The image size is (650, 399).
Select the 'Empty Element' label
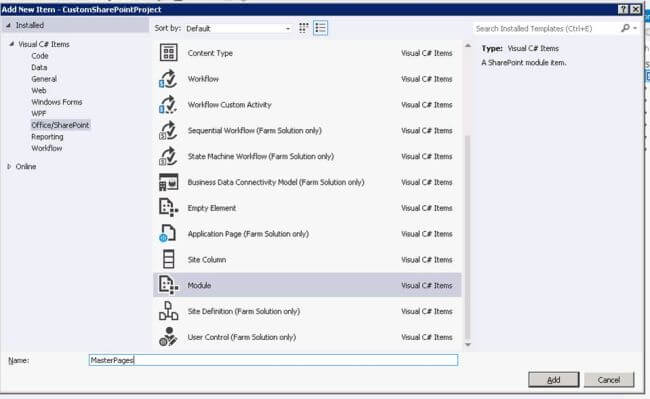(211, 208)
